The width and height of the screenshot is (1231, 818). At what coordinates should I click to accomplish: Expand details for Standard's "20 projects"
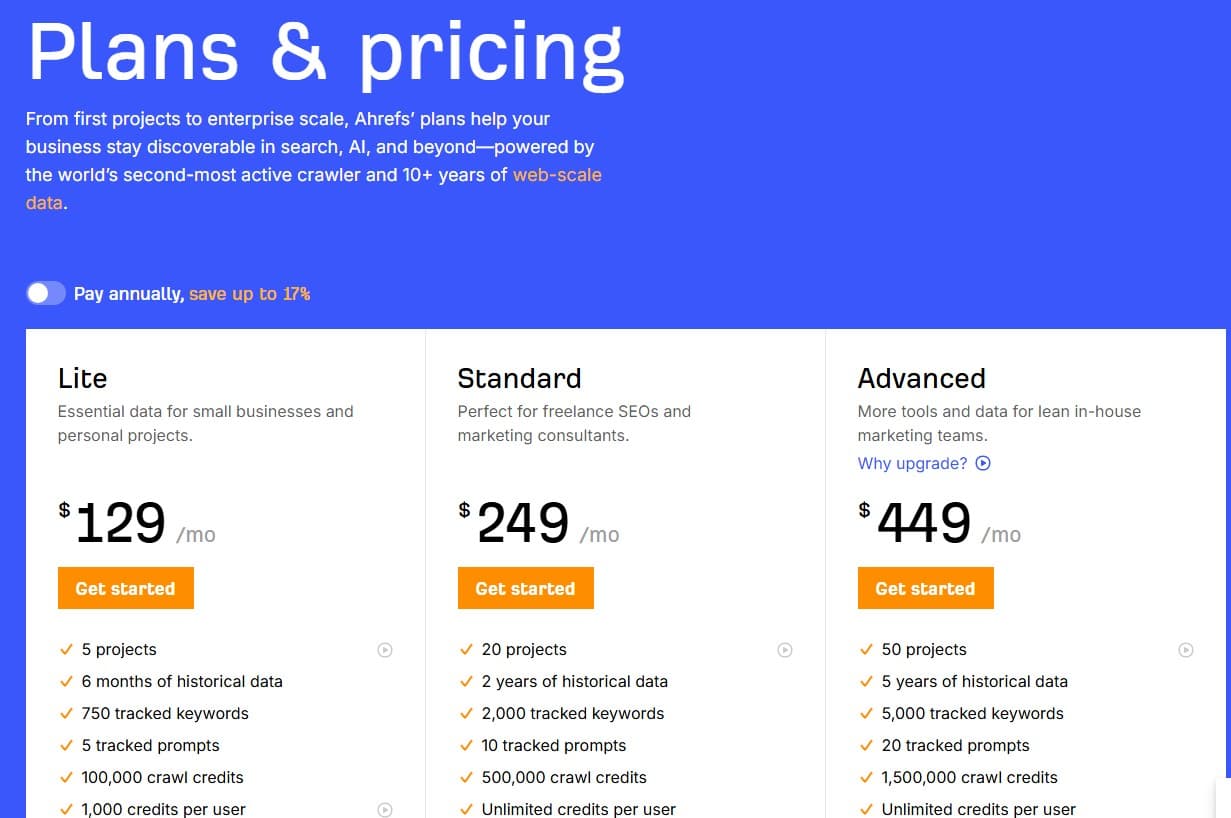(x=785, y=649)
